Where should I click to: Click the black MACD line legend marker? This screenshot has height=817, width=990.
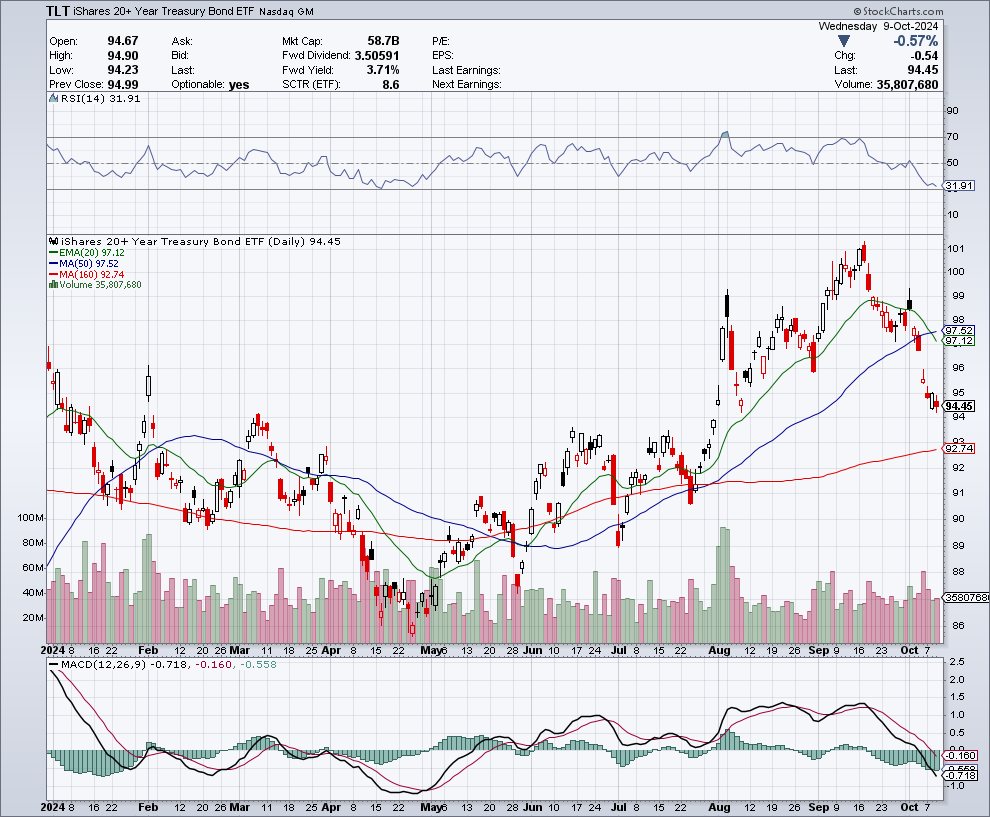(54, 664)
